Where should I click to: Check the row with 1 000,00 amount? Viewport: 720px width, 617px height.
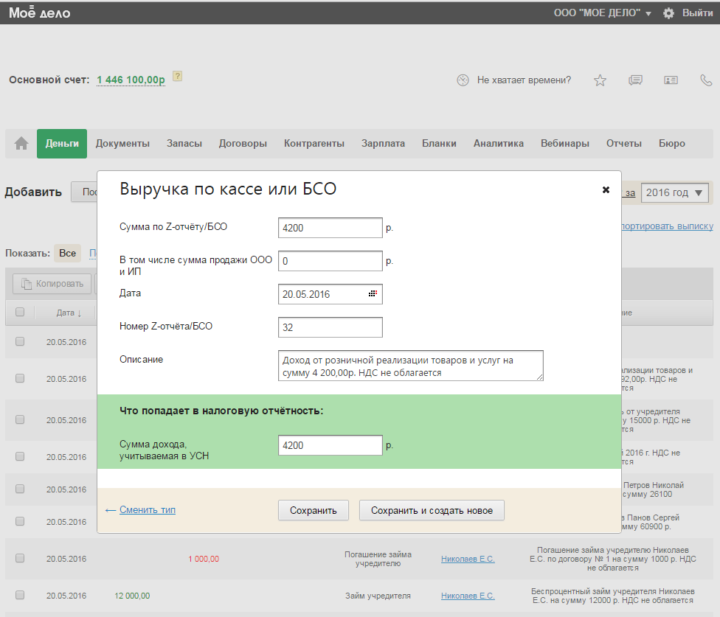tap(19, 558)
